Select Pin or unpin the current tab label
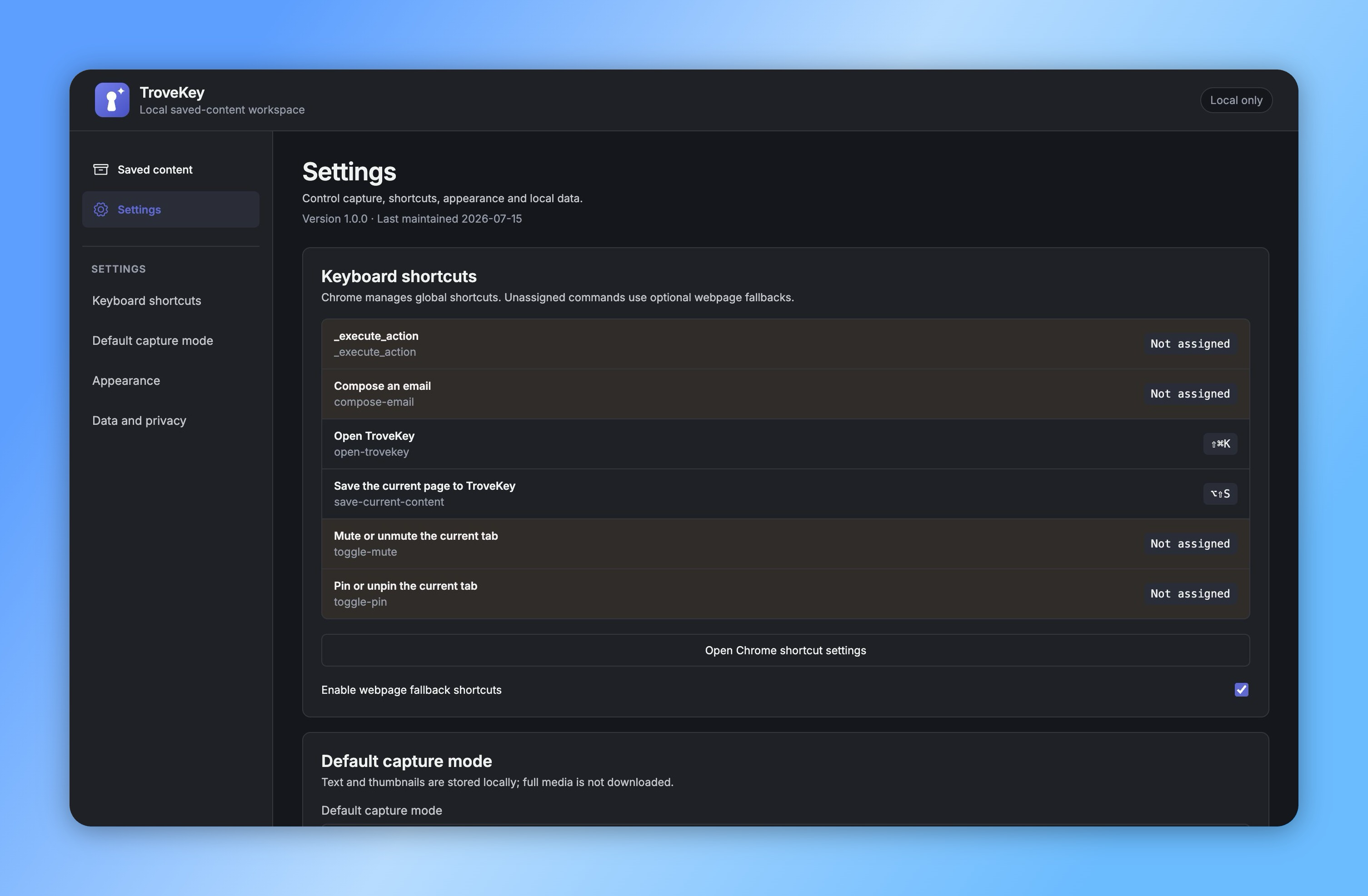 [x=405, y=586]
